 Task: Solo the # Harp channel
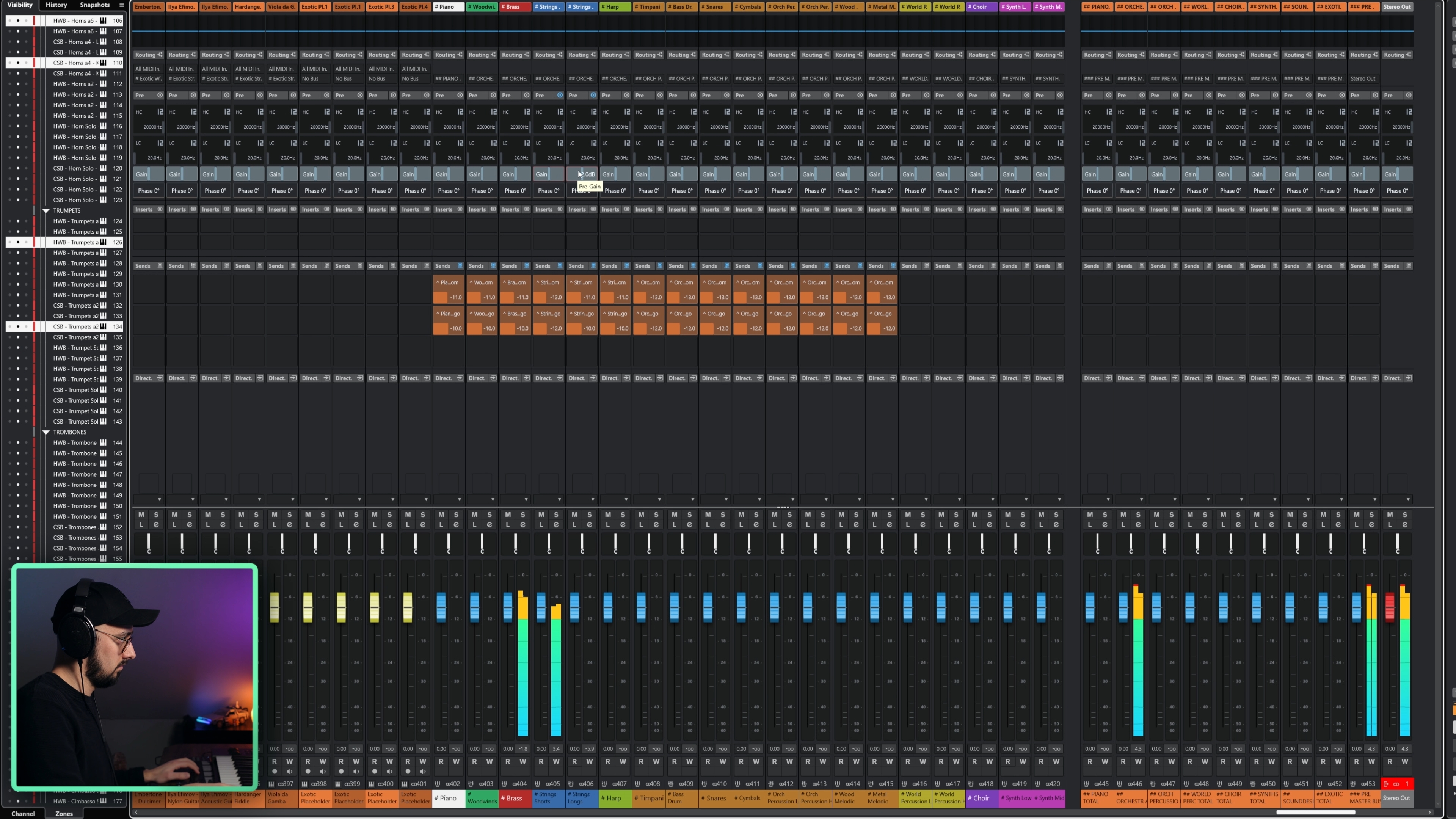pos(623,515)
